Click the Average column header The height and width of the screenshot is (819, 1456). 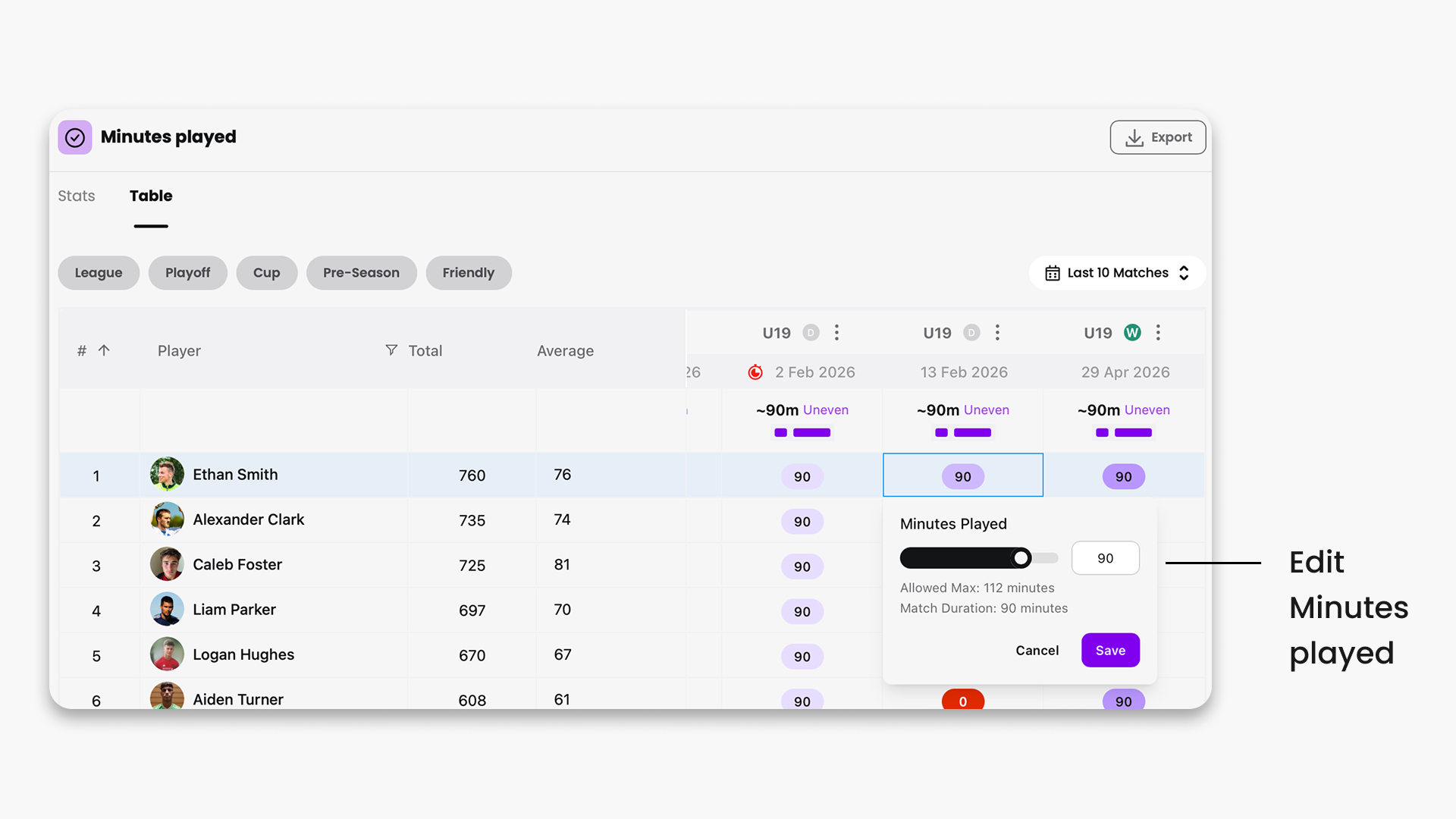(x=565, y=351)
